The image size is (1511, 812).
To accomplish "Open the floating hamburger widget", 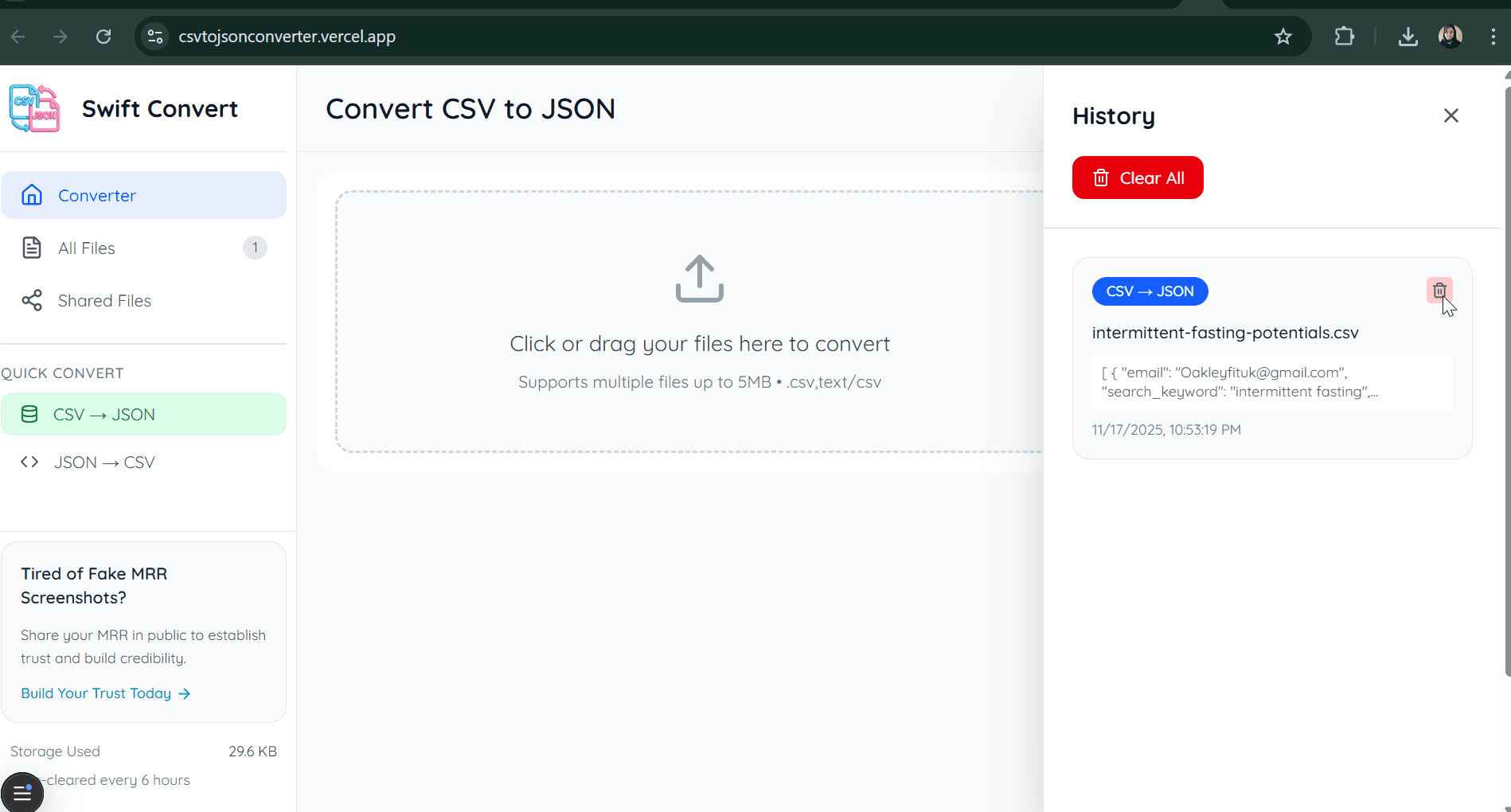I will [21, 792].
